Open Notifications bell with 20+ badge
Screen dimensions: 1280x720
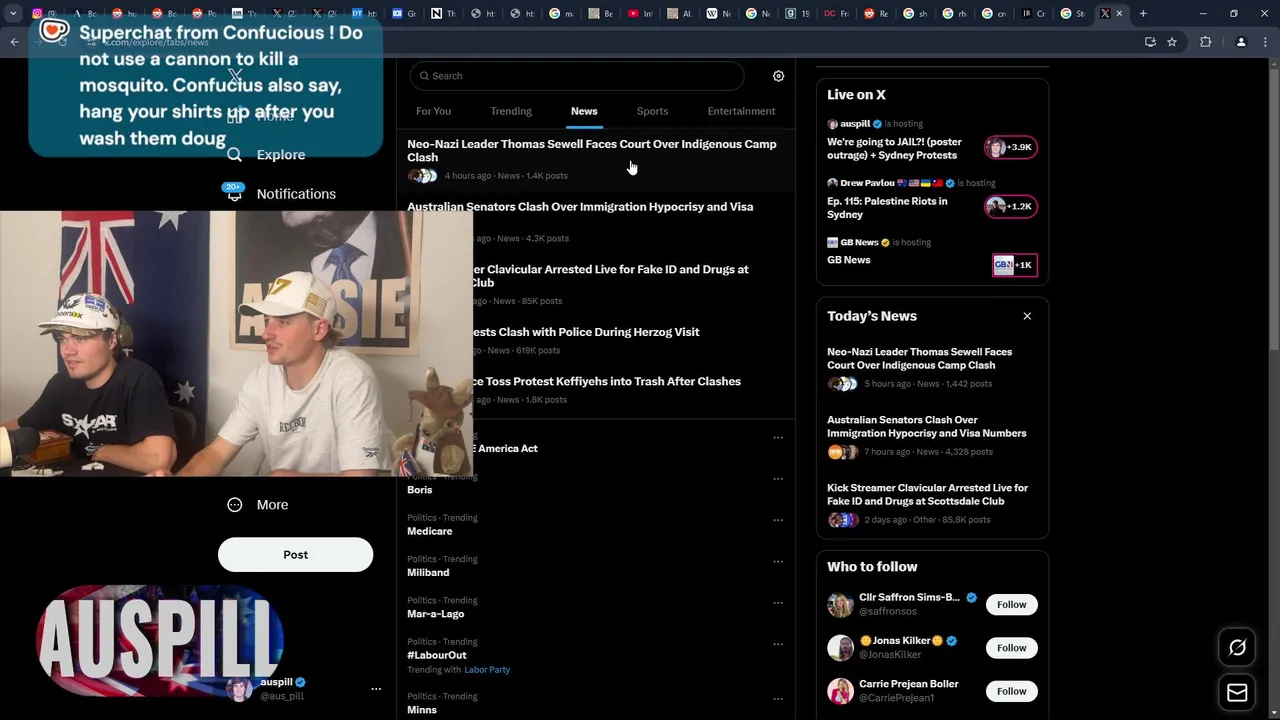point(234,193)
